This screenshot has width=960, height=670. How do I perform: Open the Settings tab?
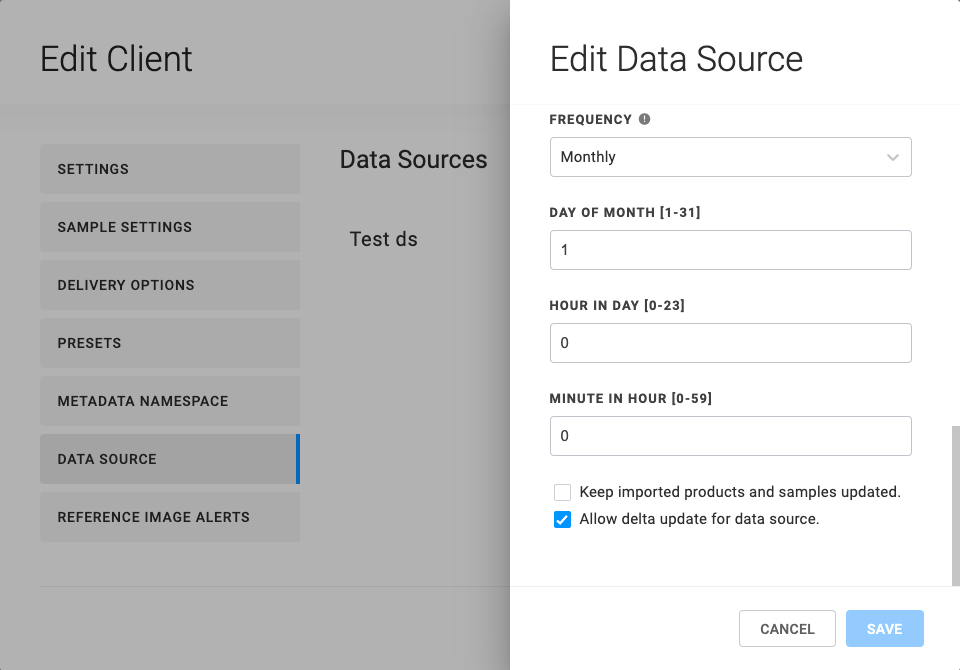tap(169, 169)
